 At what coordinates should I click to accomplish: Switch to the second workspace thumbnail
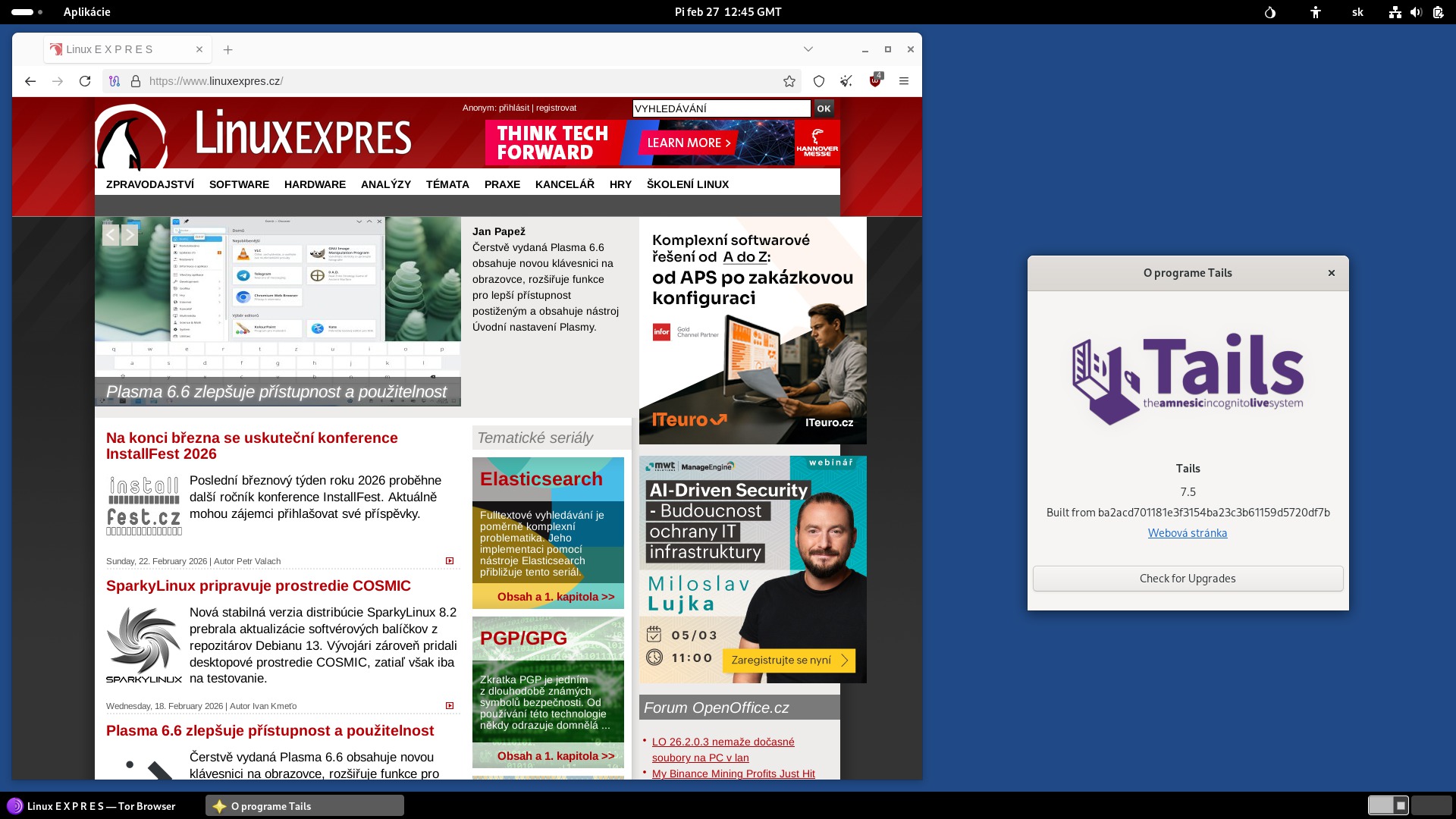[1430, 805]
